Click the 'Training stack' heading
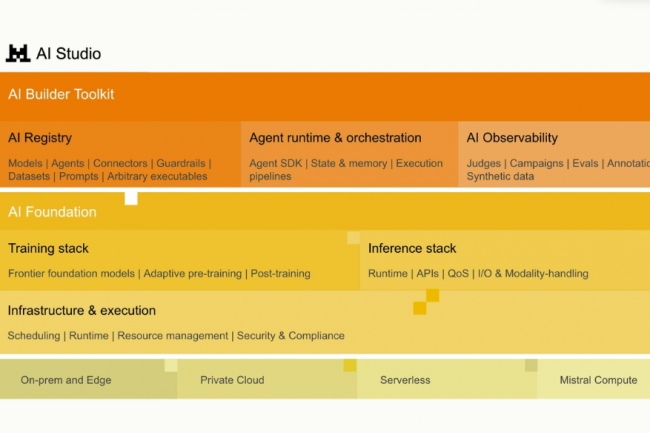Viewport: 650px width, 433px height. pos(48,248)
